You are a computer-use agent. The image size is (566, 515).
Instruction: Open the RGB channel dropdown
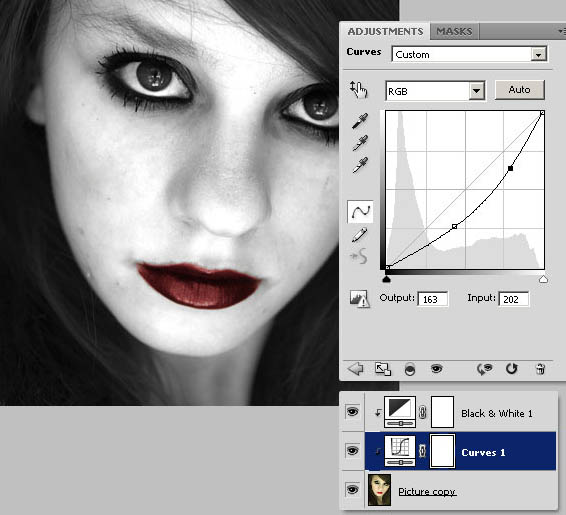click(435, 91)
